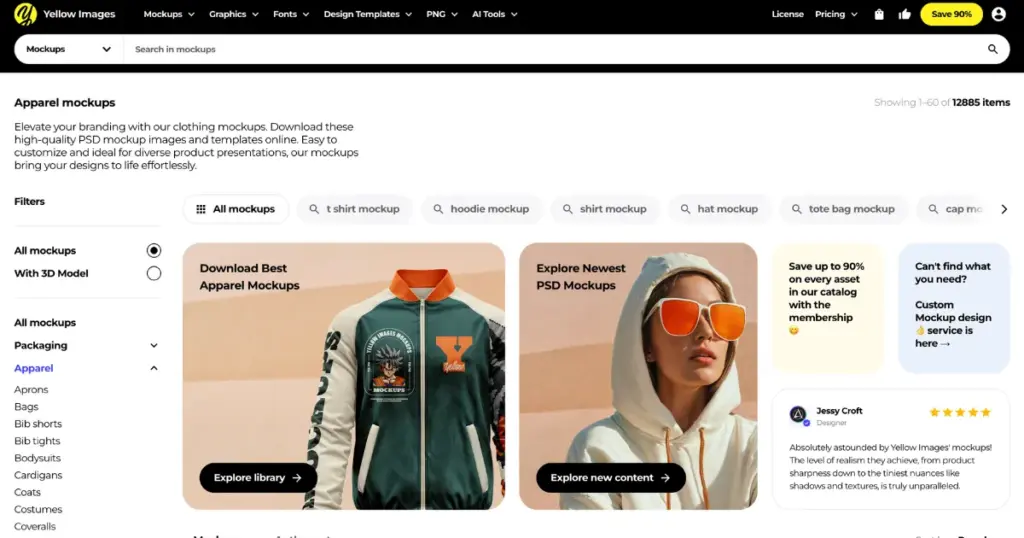
Task: Click the five-star rating in review card
Action: [960, 412]
